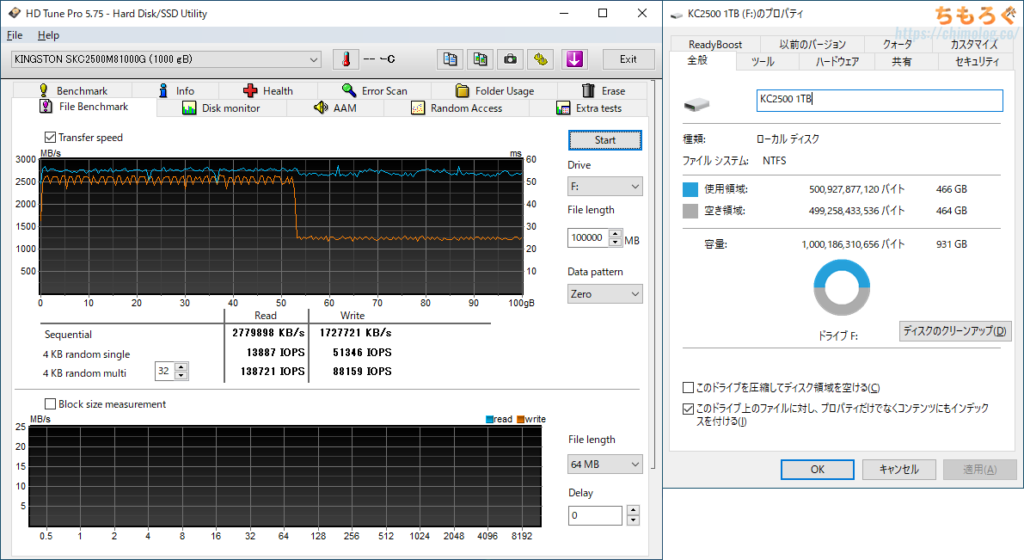Screen dimensions: 1024x560
Task: Decrease File length 100000 MB stepper down arrow
Action: [x=615, y=242]
